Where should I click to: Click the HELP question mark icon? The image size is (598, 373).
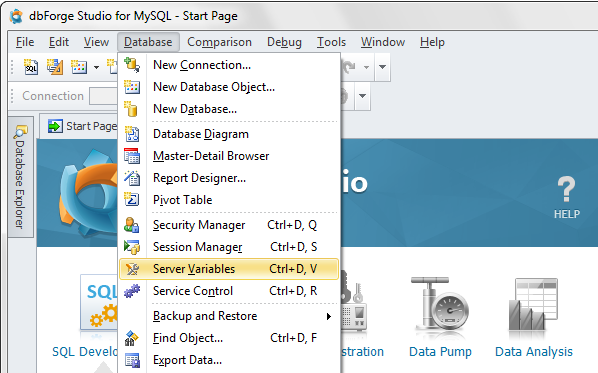pos(566,189)
